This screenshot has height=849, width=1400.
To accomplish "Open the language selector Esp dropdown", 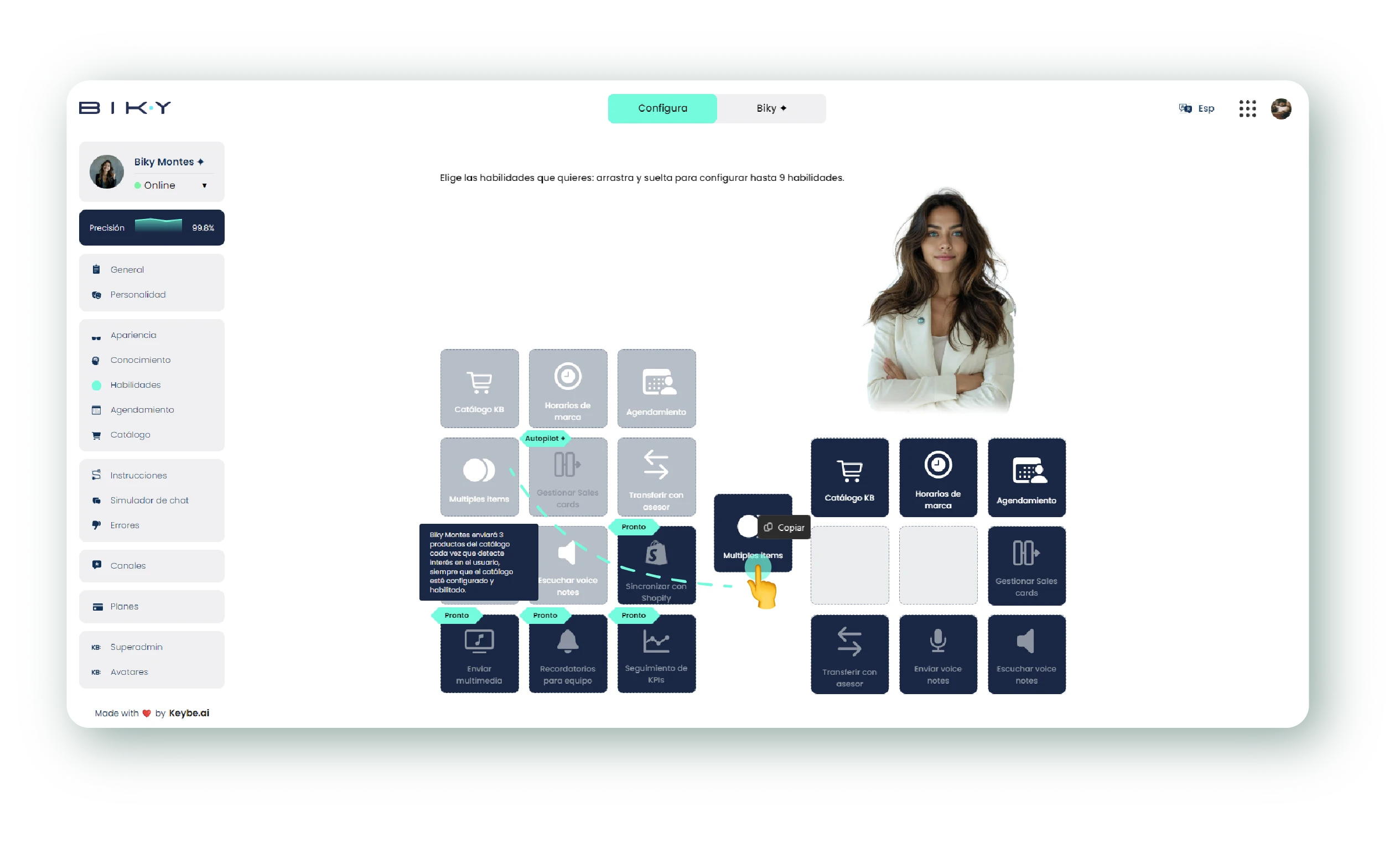I will [x=1200, y=108].
